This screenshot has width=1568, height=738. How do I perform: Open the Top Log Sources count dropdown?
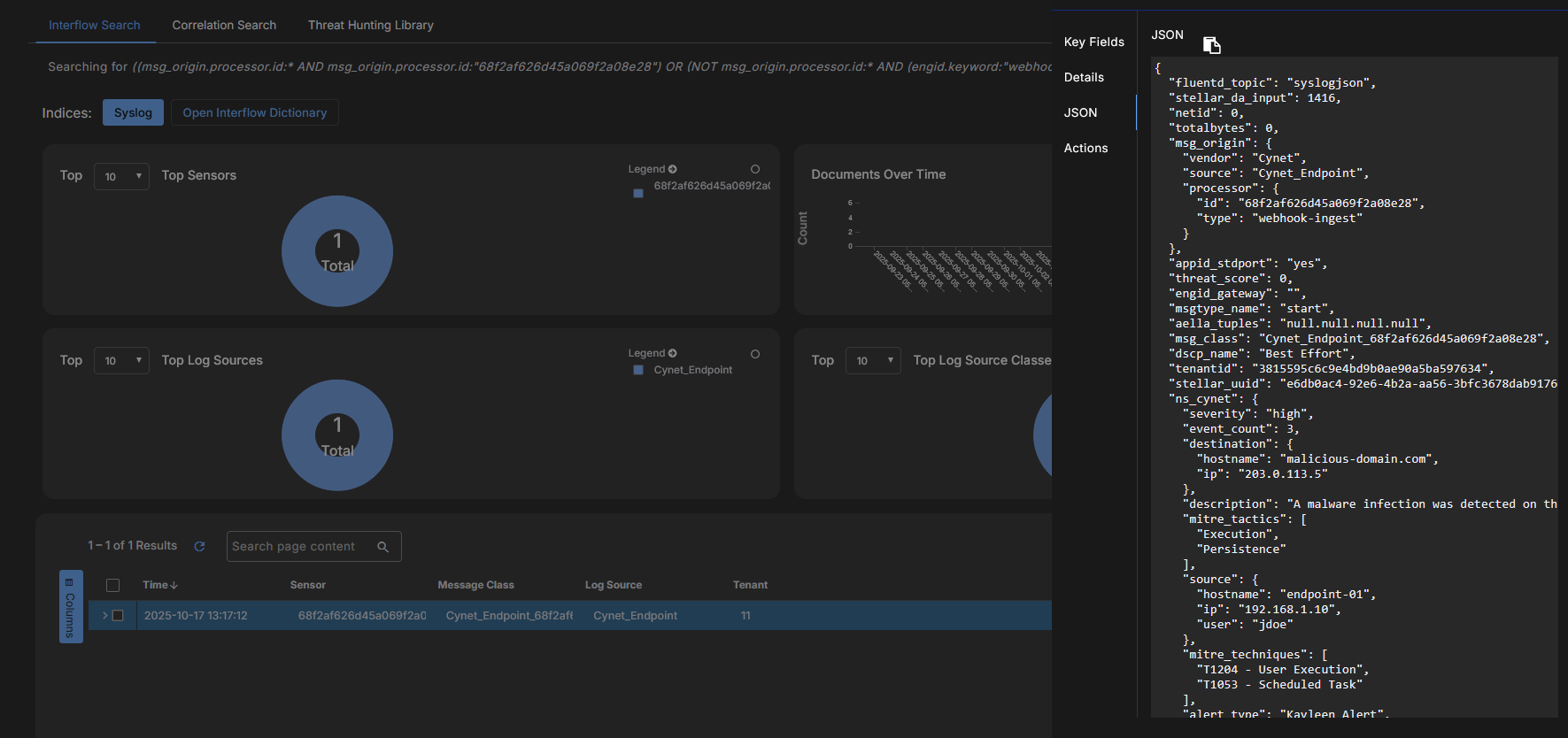121,361
